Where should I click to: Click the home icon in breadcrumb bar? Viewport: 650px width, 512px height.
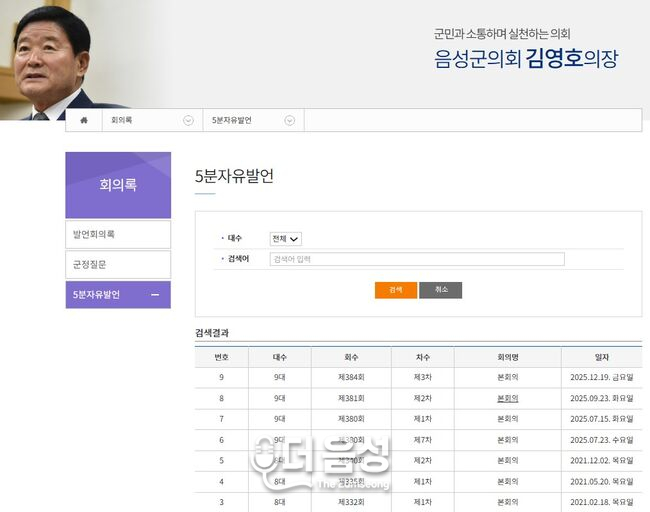coord(84,120)
